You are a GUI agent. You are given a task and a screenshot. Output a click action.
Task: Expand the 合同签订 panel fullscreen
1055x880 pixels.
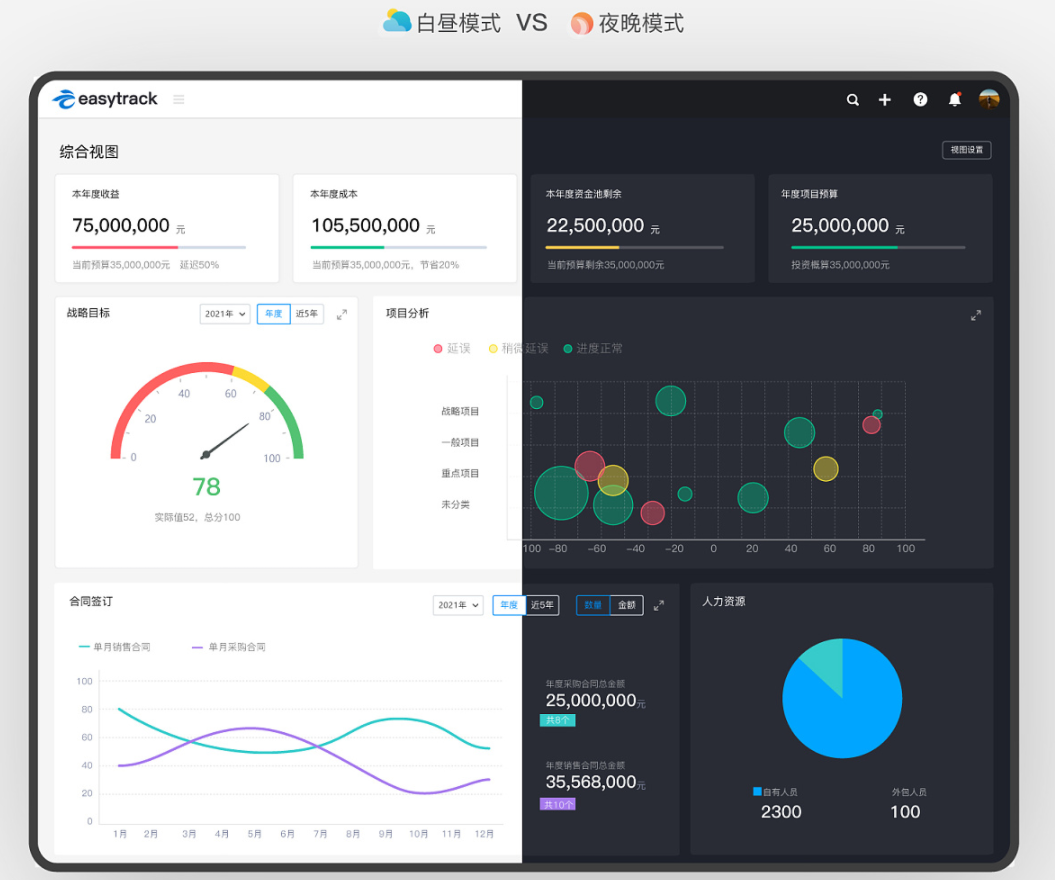point(659,606)
